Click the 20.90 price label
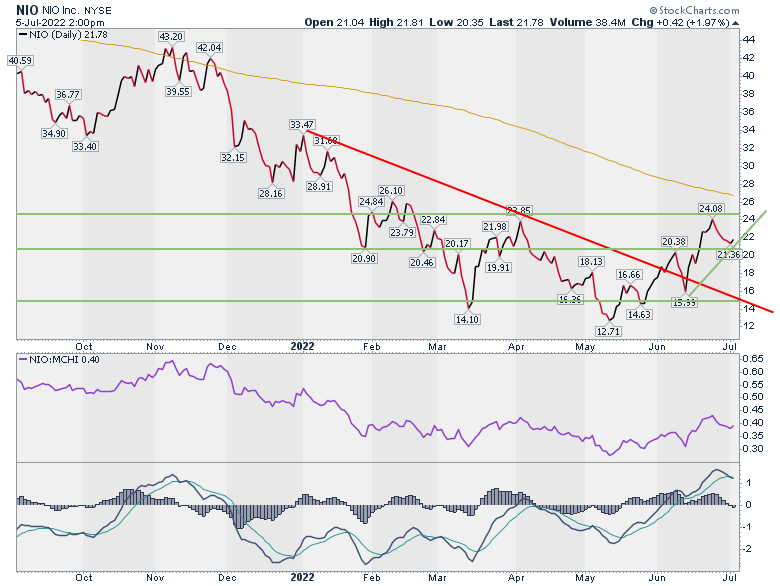Screen dimensions: 780x586 364,259
